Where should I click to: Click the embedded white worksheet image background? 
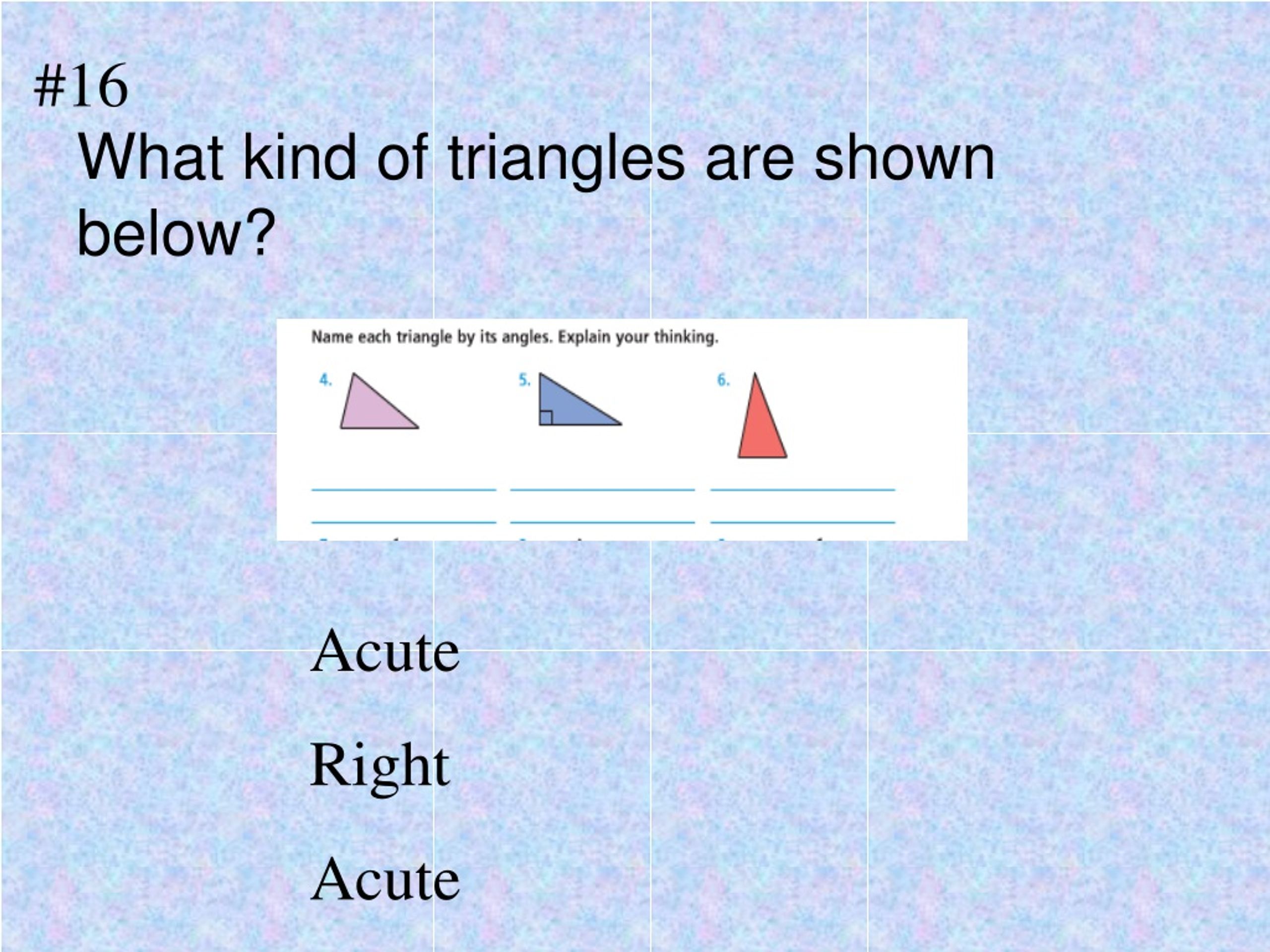pos(622,430)
